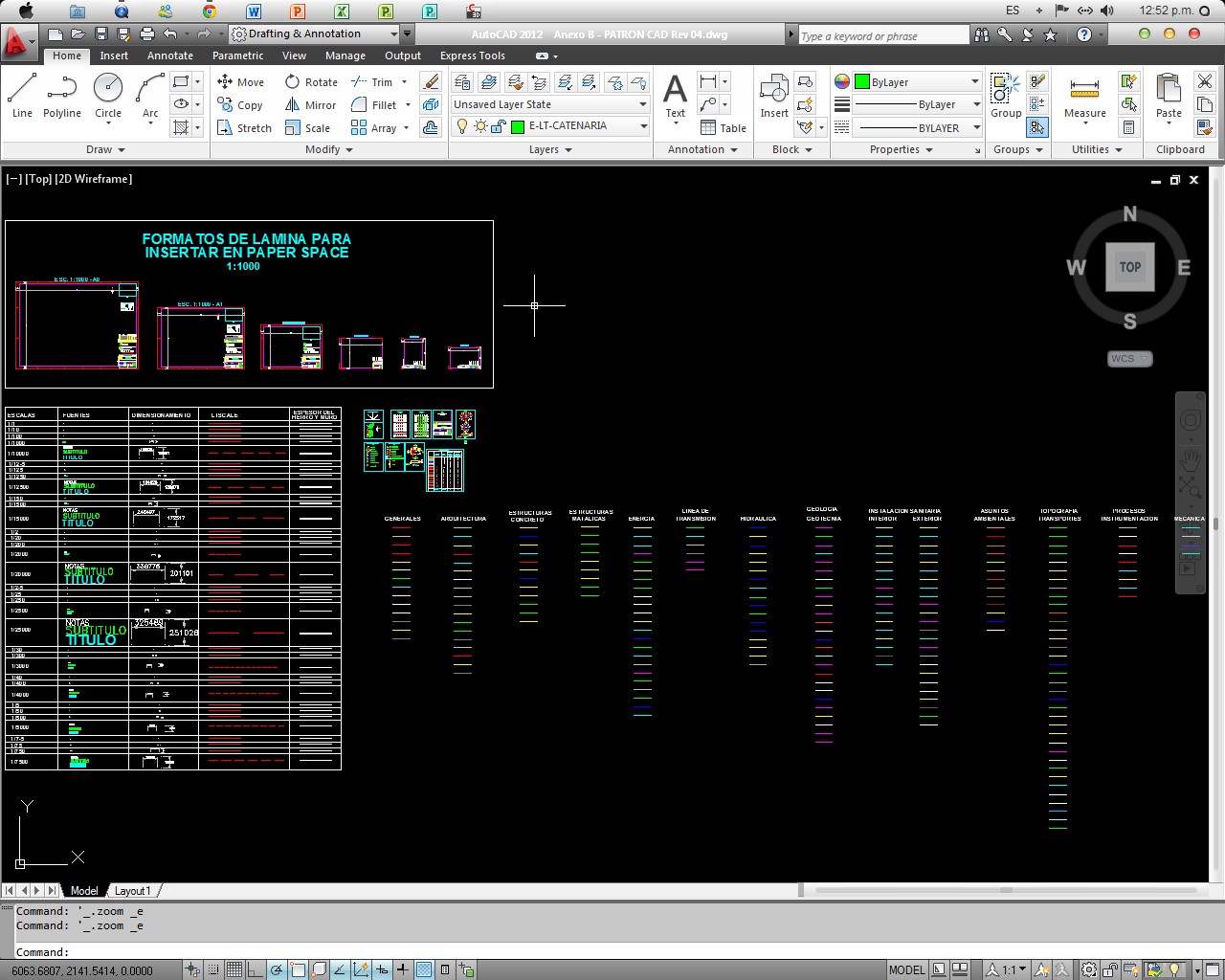
Task: Pick the Scale tool
Action: click(x=308, y=128)
